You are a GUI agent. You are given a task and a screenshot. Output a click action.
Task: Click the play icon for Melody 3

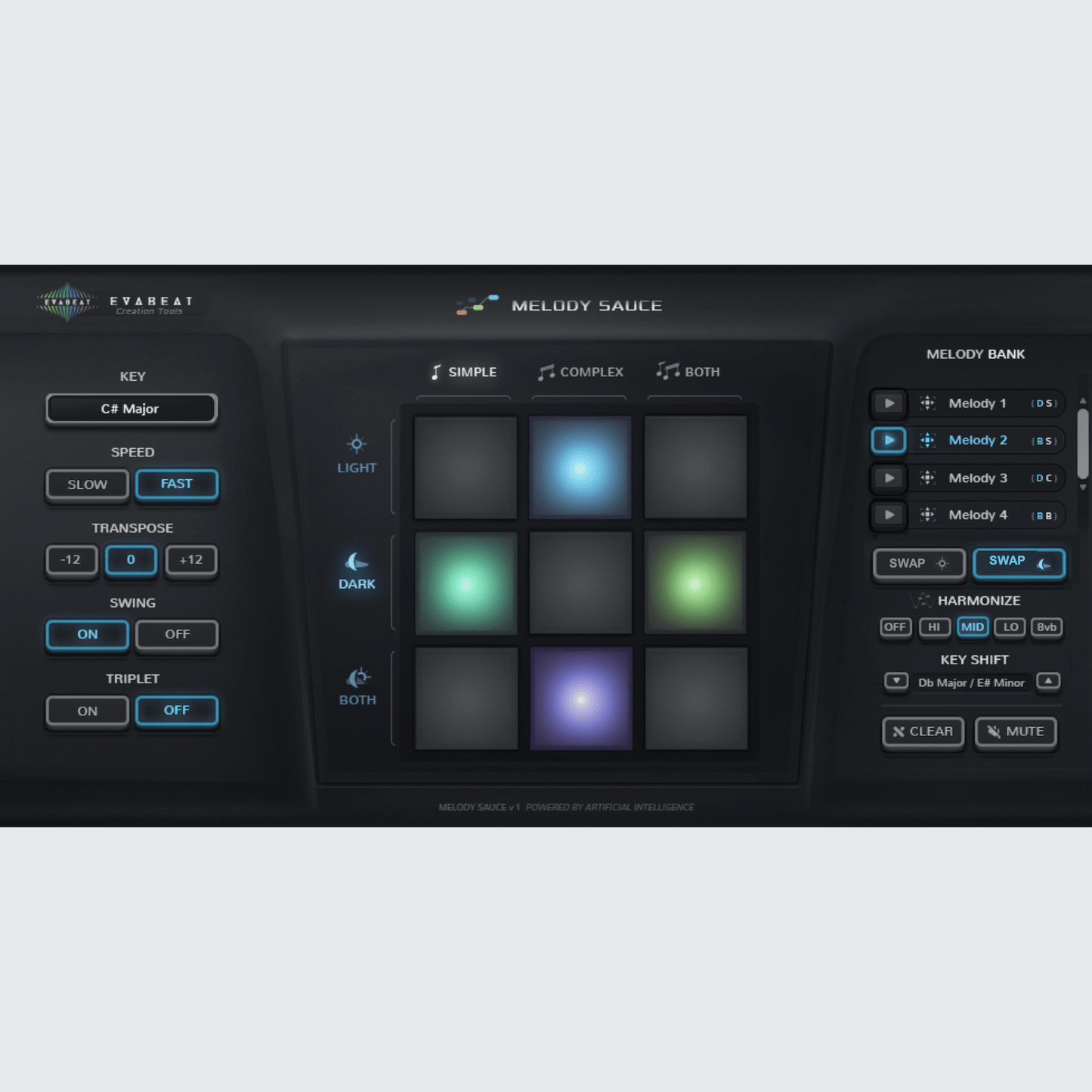pyautogui.click(x=889, y=478)
